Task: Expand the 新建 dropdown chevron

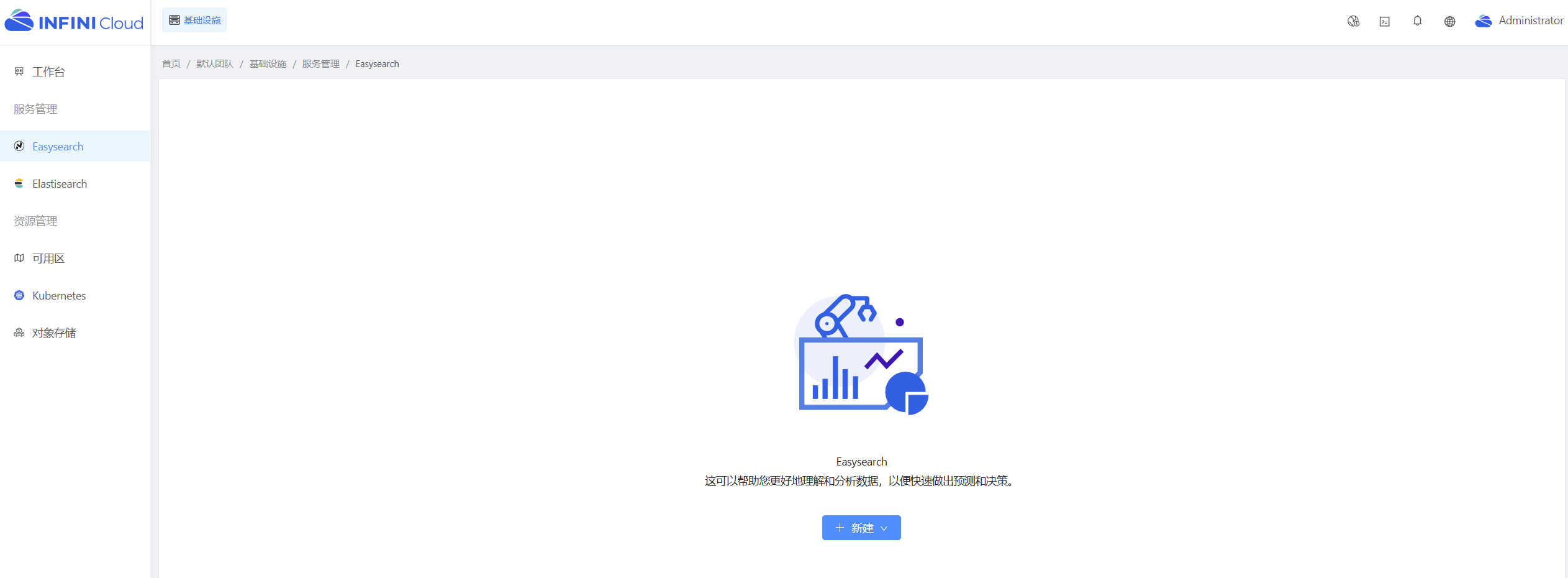Action: point(884,528)
